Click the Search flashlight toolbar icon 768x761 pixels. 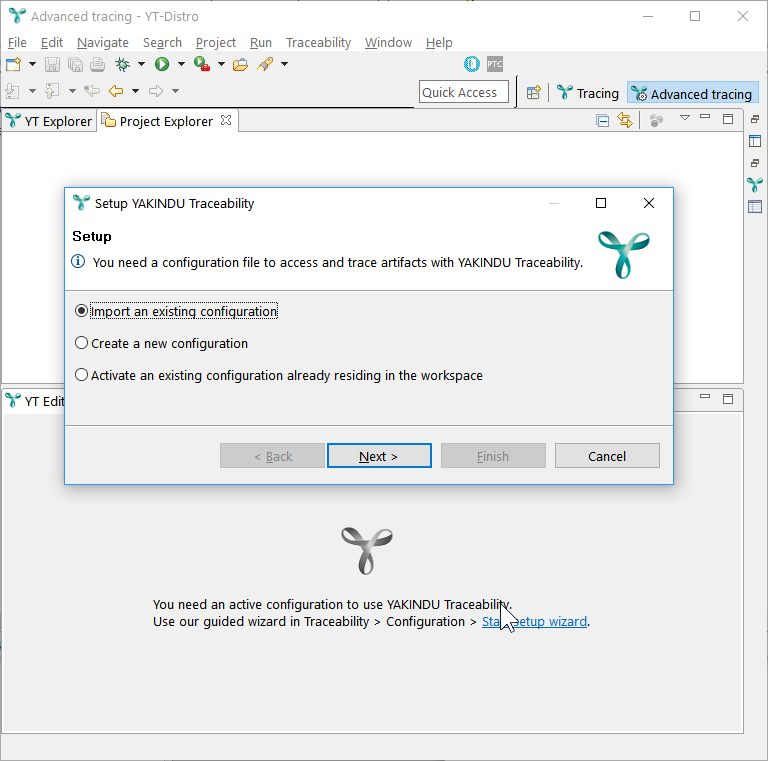tap(265, 64)
